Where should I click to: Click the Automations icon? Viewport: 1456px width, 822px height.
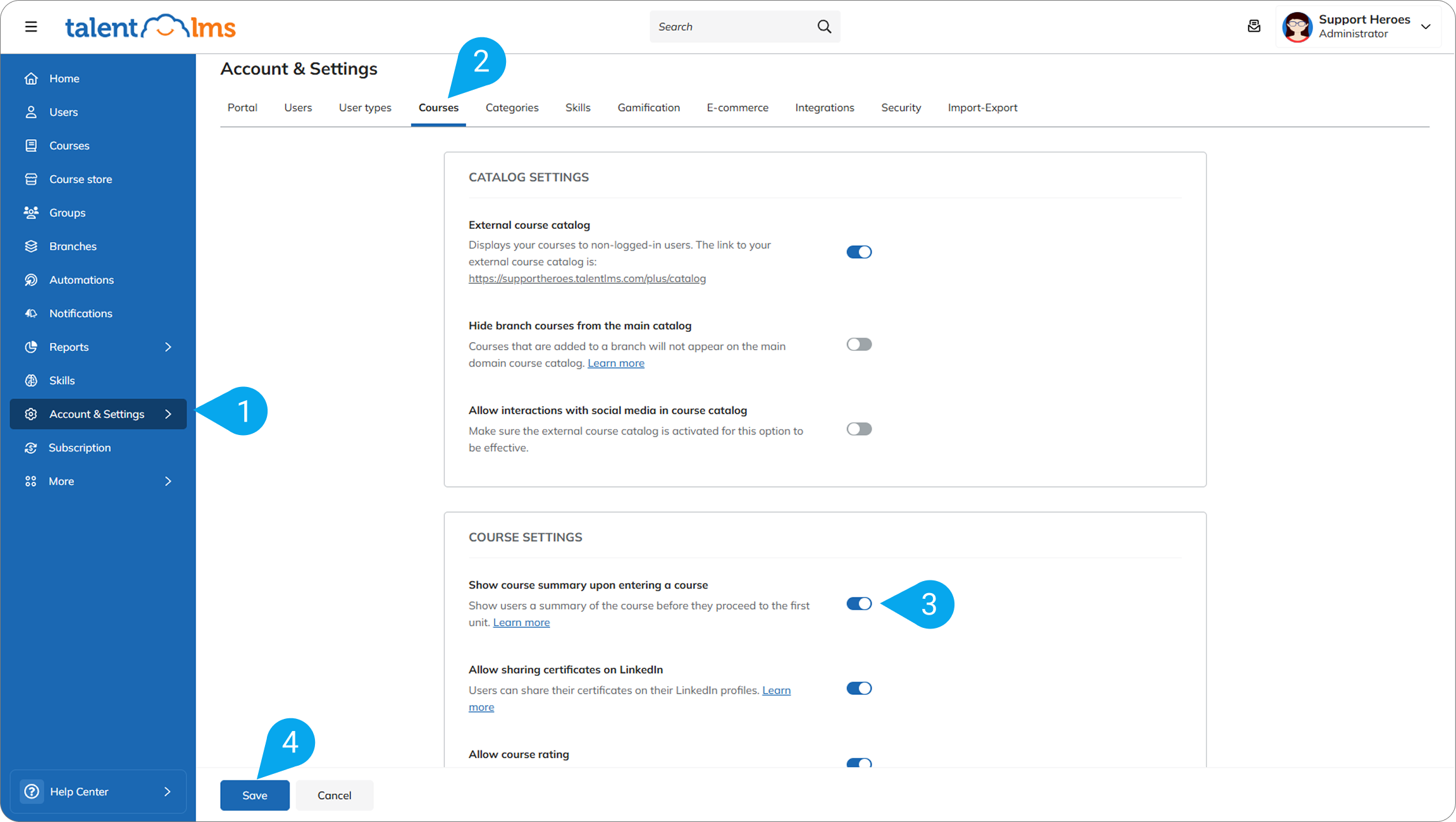[31, 279]
